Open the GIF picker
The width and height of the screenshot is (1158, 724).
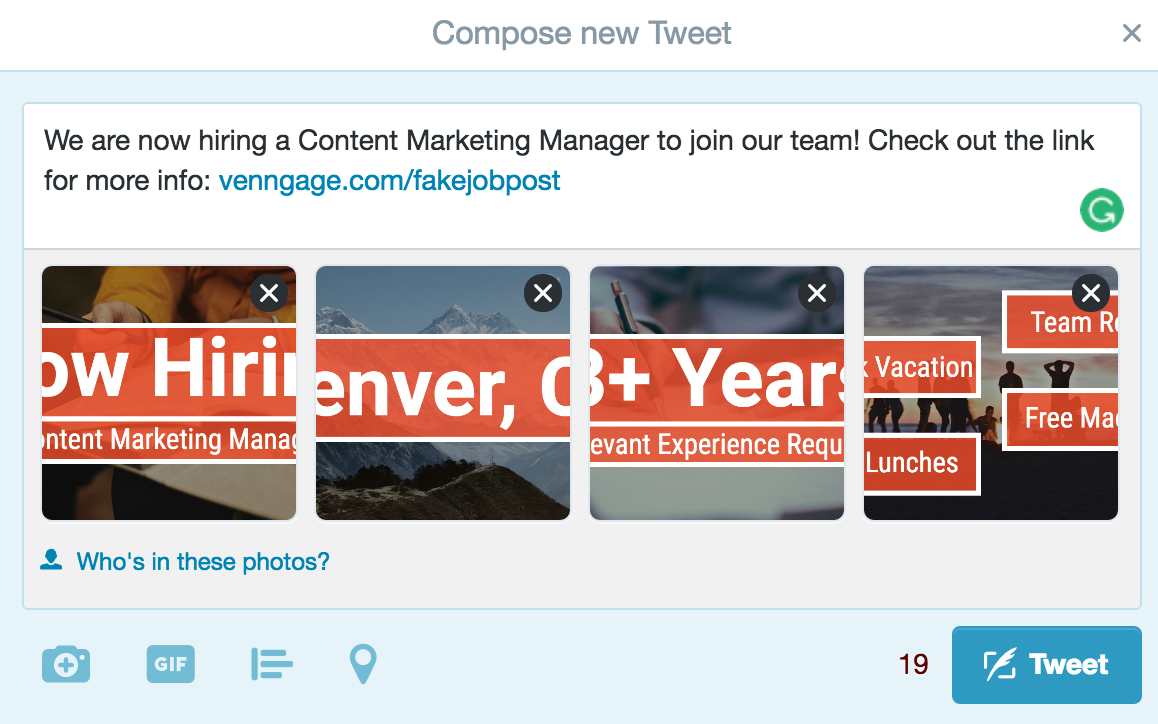tap(170, 664)
